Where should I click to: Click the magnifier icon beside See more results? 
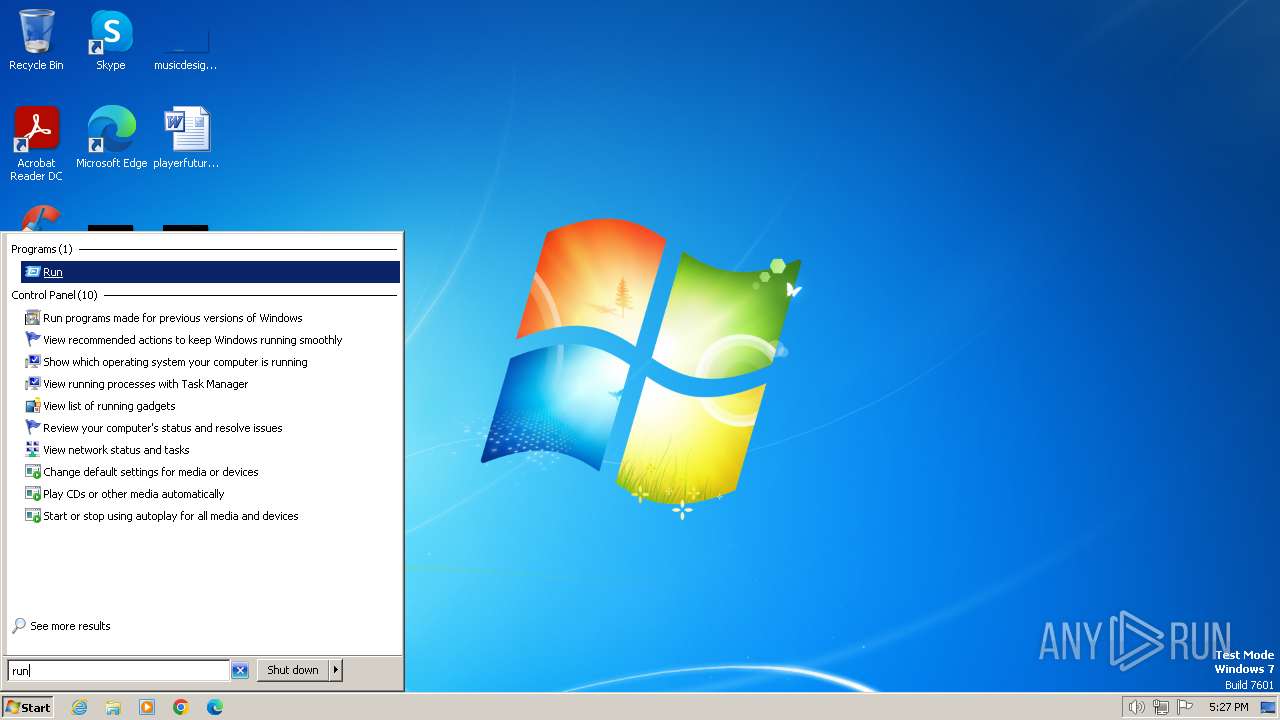click(x=19, y=626)
